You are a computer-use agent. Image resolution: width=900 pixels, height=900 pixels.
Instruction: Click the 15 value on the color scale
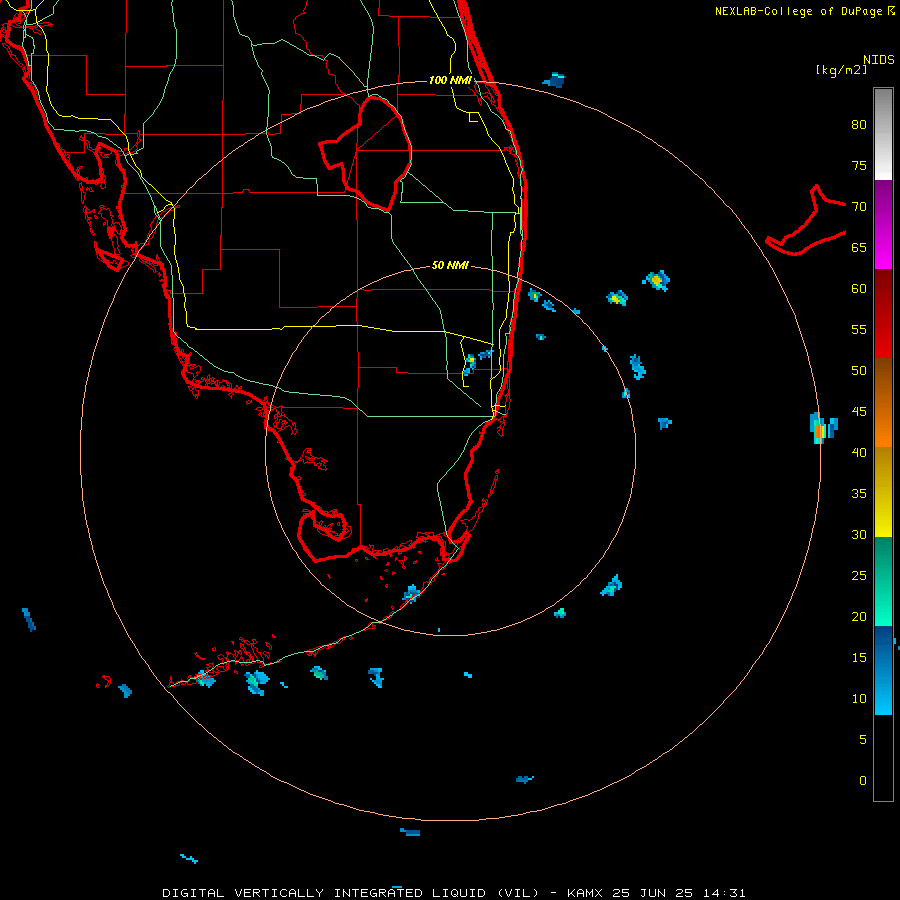tap(859, 657)
